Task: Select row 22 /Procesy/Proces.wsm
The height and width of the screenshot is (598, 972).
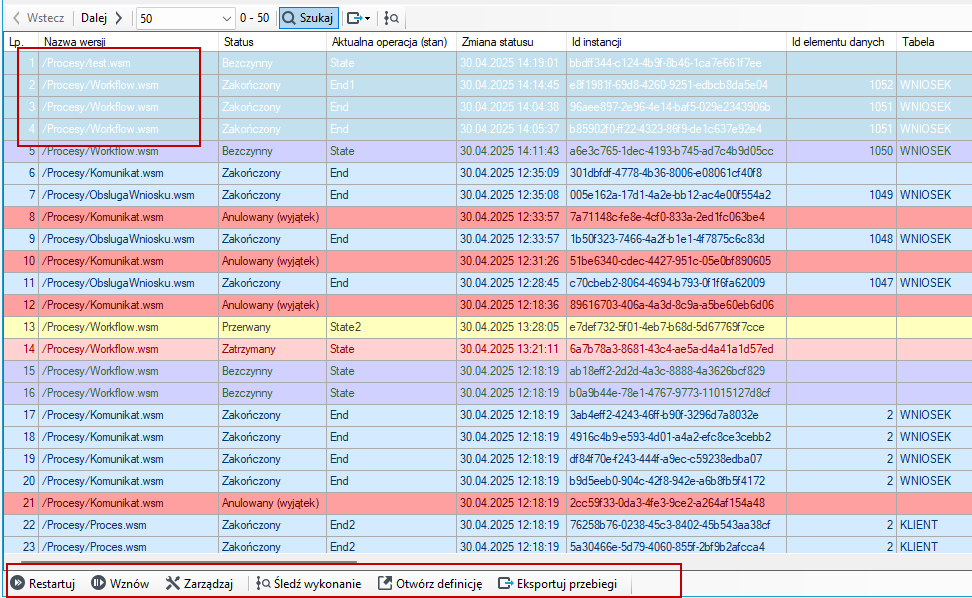Action: 487,525
